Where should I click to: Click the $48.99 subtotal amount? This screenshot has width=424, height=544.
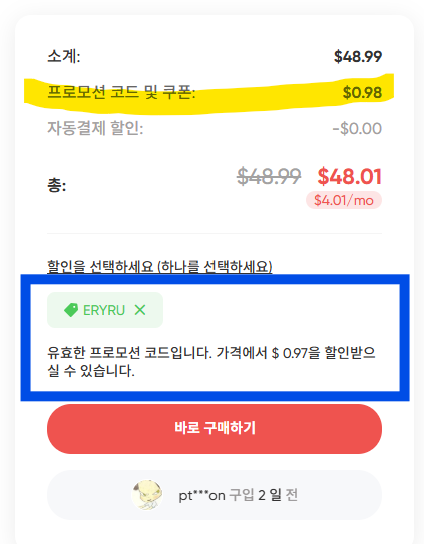(358, 56)
